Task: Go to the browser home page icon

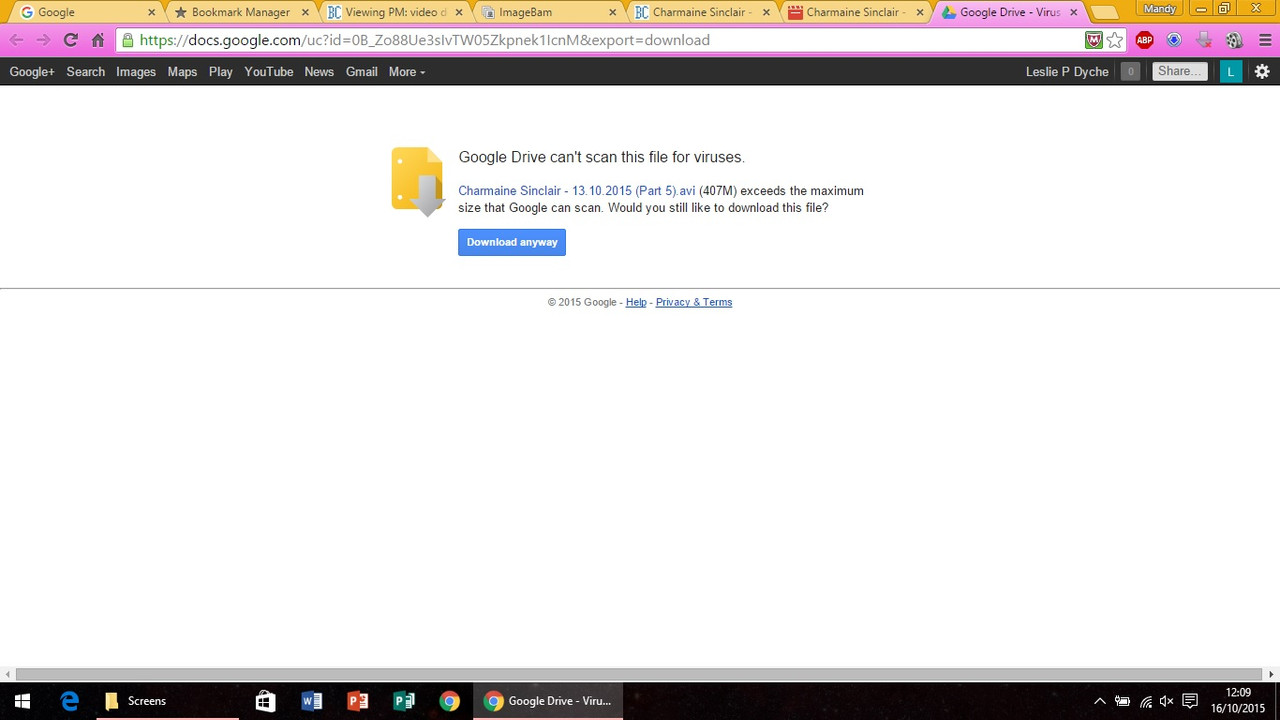Action: tap(98, 40)
